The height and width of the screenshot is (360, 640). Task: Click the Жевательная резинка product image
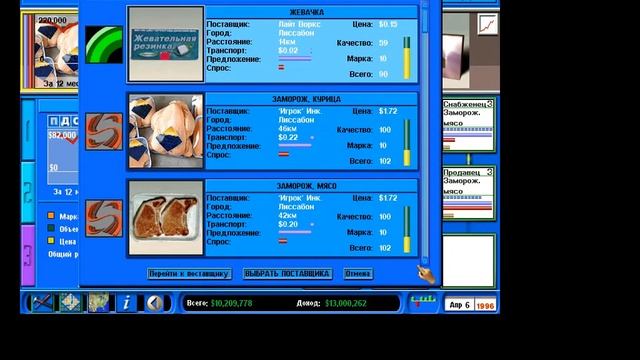tap(166, 44)
